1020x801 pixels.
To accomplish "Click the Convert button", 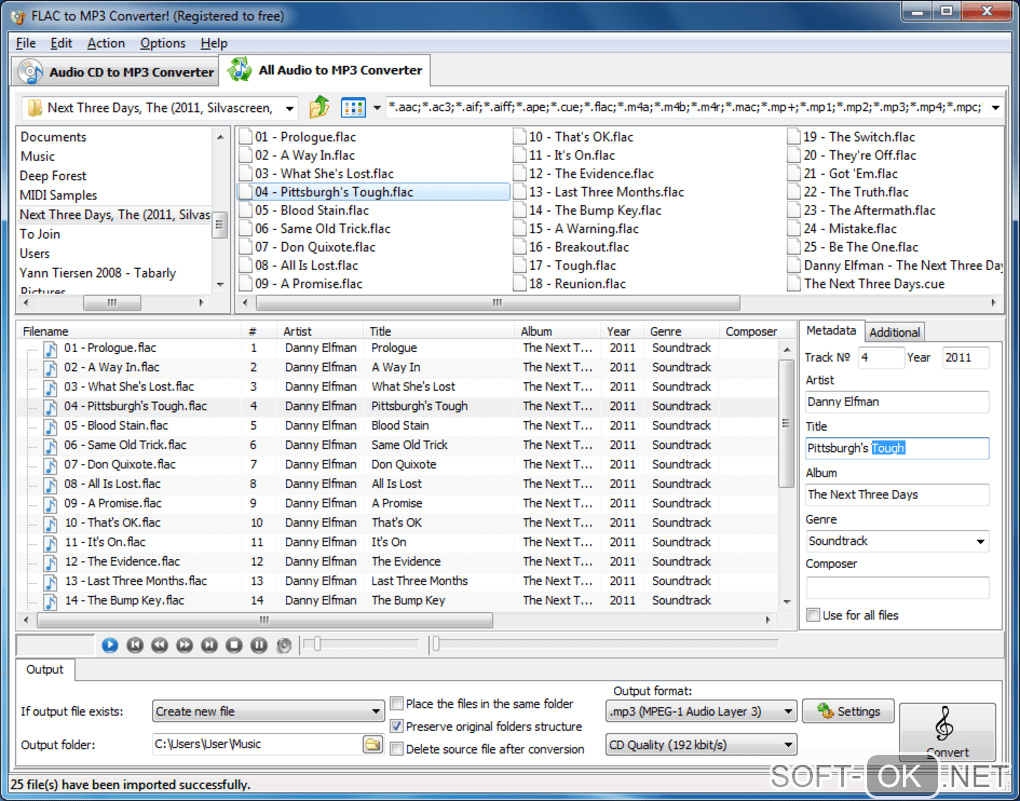I will pos(947,732).
